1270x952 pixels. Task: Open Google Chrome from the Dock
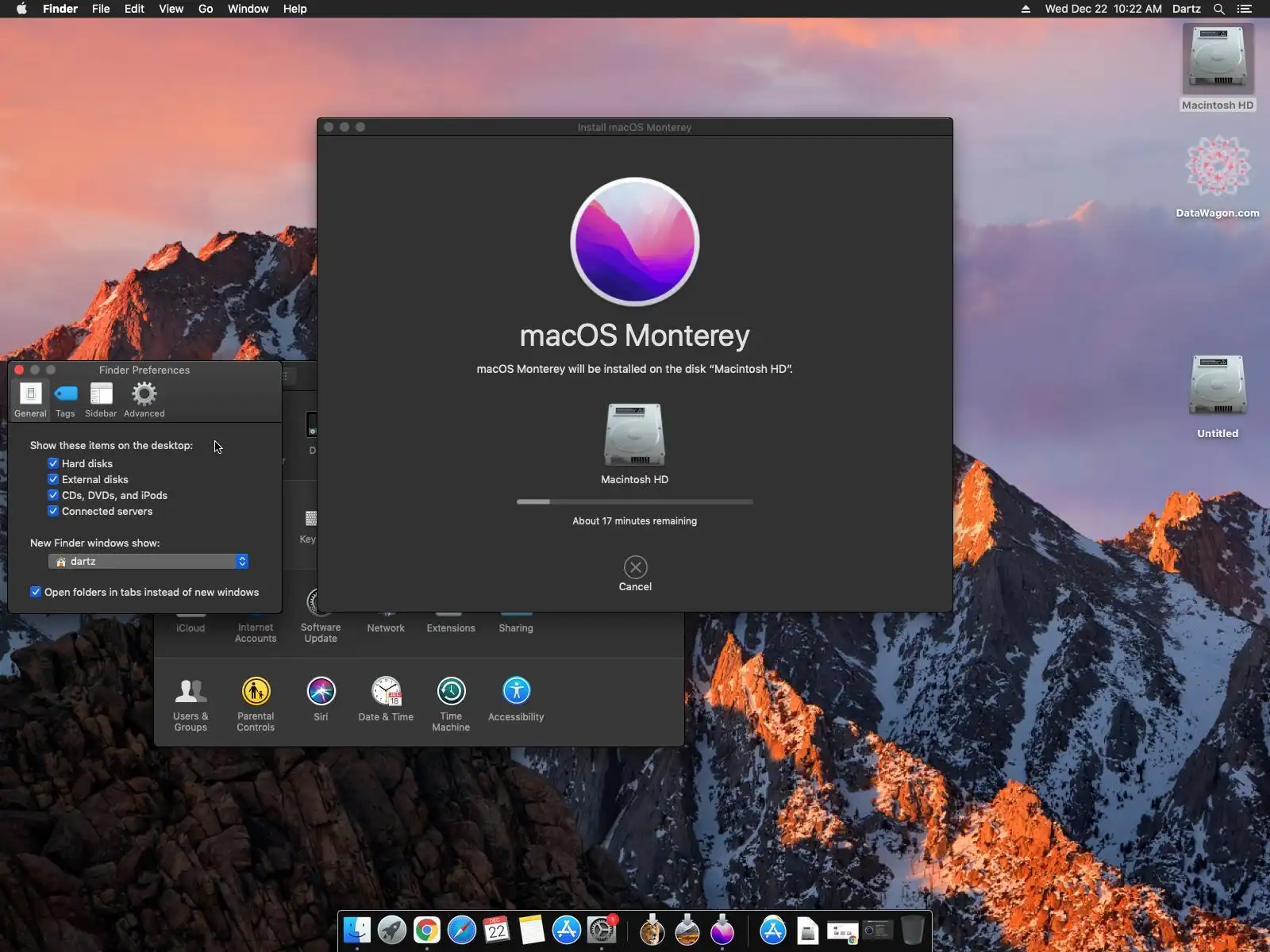[x=427, y=930]
